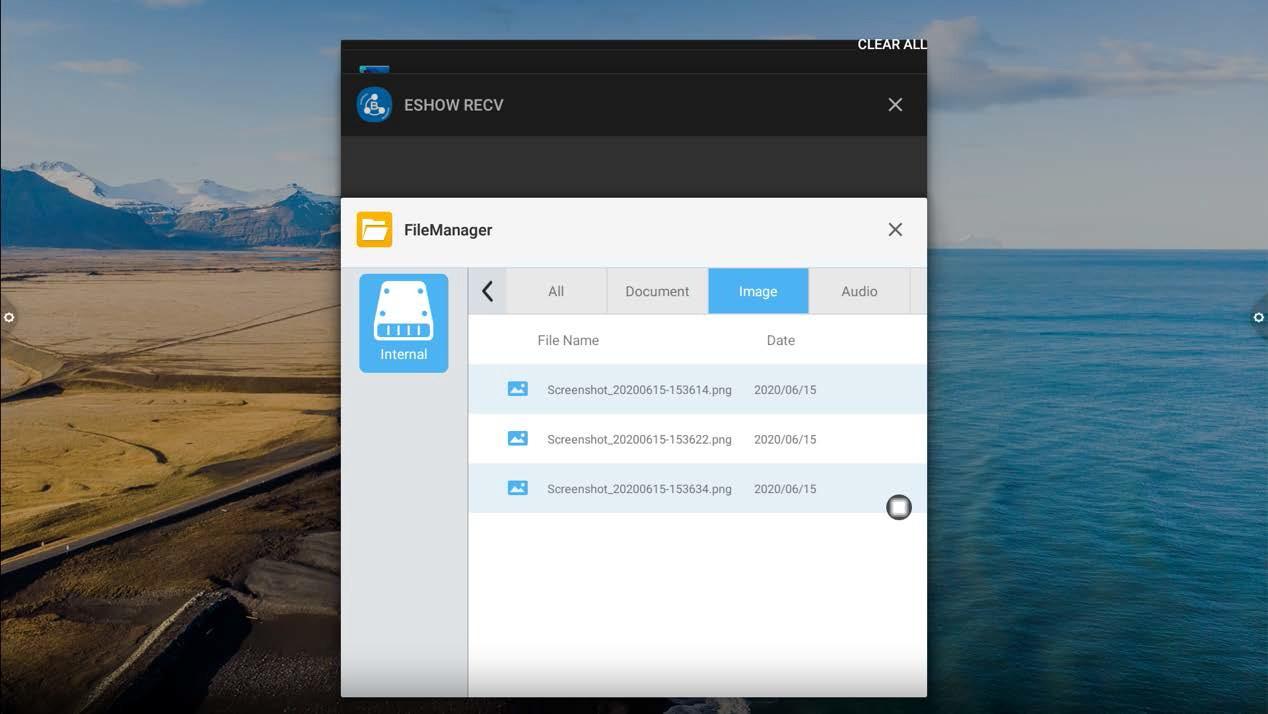The width and height of the screenshot is (1268, 714).
Task: Open the ESHOW RECV app icon
Action: [374, 105]
